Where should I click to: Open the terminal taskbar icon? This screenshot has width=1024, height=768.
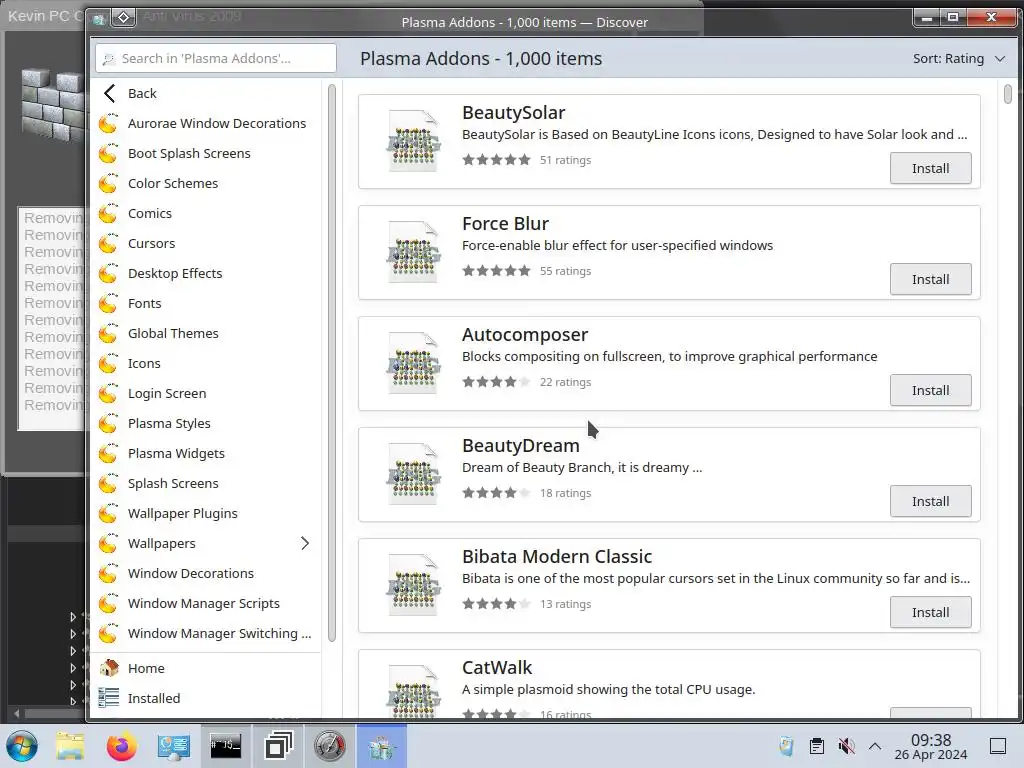[225, 746]
